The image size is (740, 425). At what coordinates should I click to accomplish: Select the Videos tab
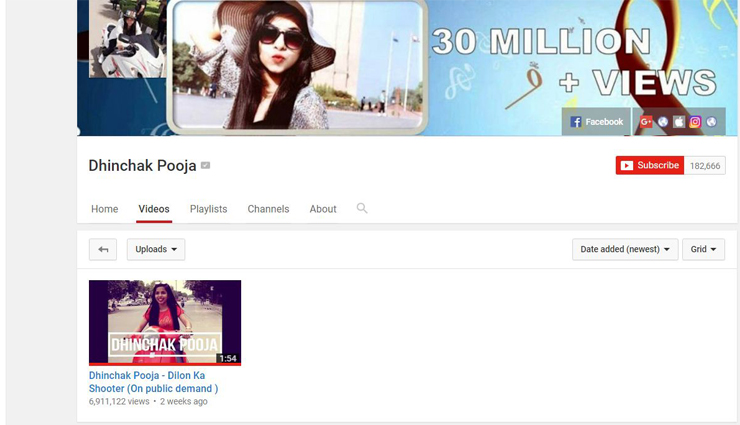tap(154, 209)
